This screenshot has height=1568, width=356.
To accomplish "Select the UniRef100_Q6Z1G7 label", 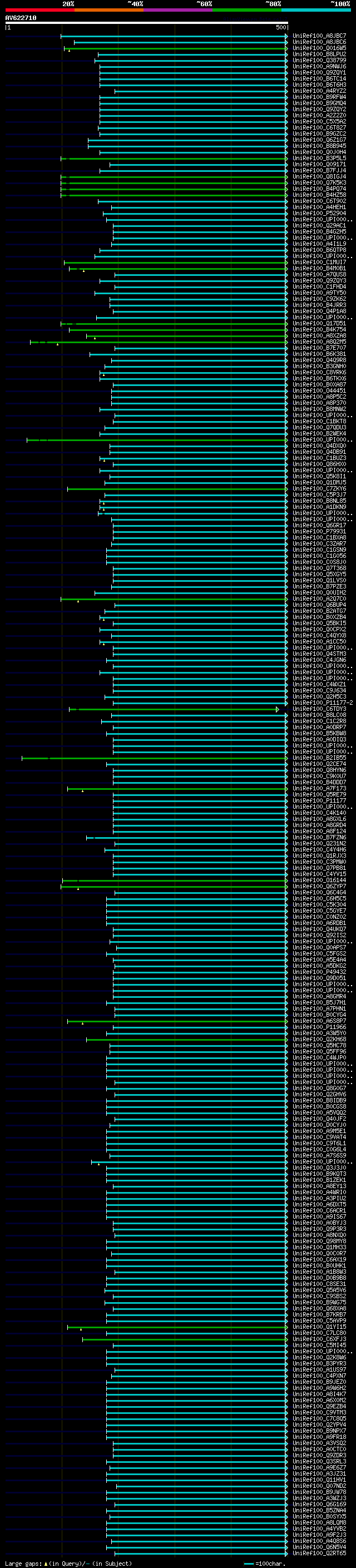I will [319, 140].
